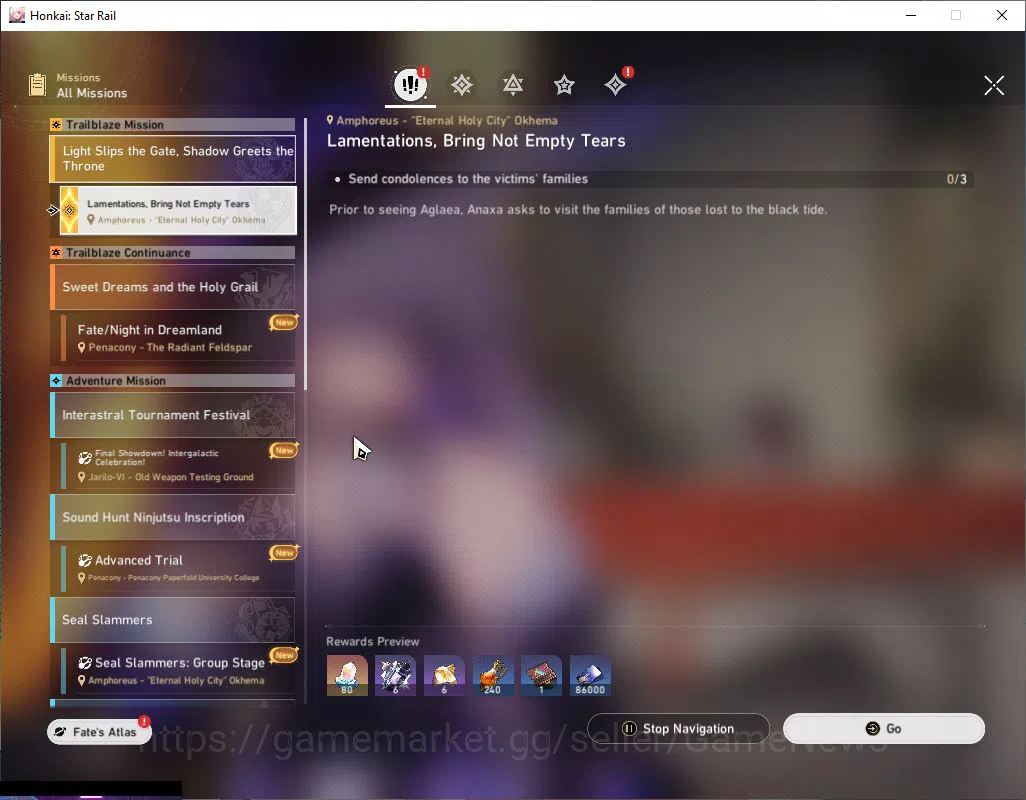Minimize the Honkai: Star Rail window
This screenshot has width=1026, height=800.
tap(911, 15)
